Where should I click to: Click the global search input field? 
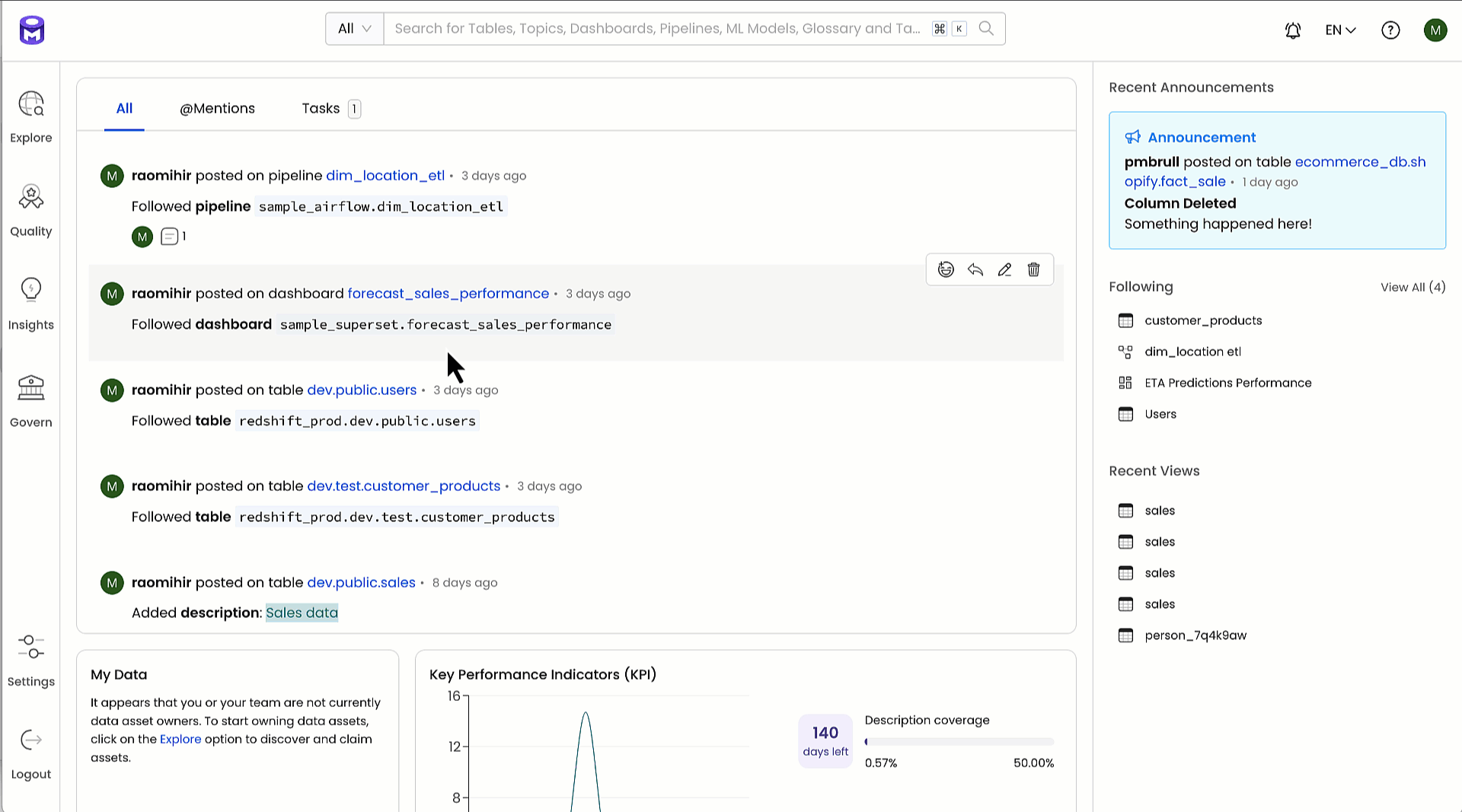[x=656, y=29]
